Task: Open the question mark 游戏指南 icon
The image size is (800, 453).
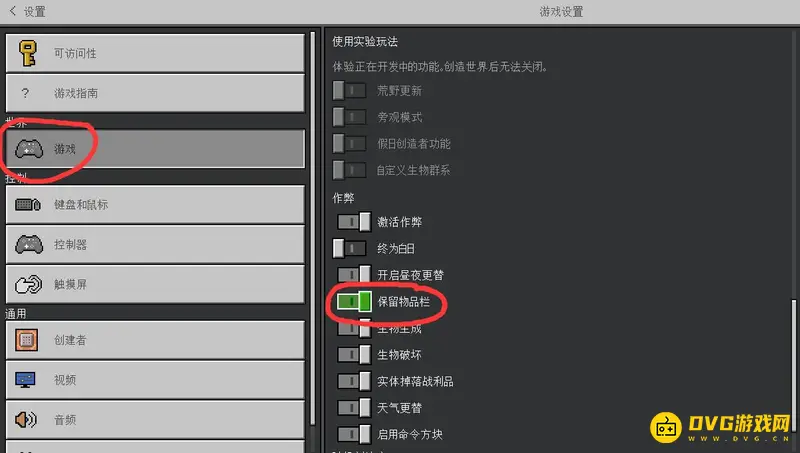Action: click(25, 93)
